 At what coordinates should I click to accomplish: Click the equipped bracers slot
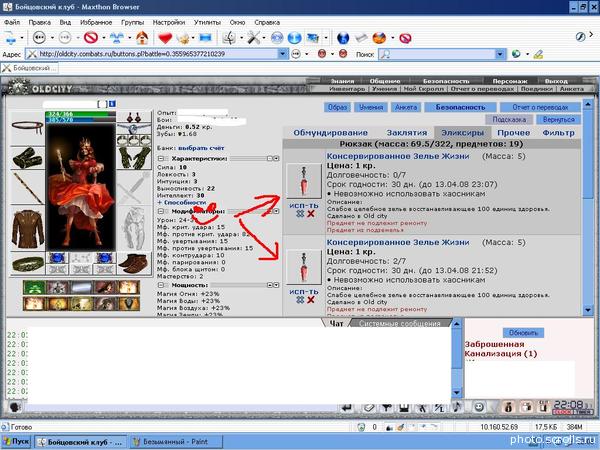tap(28, 158)
